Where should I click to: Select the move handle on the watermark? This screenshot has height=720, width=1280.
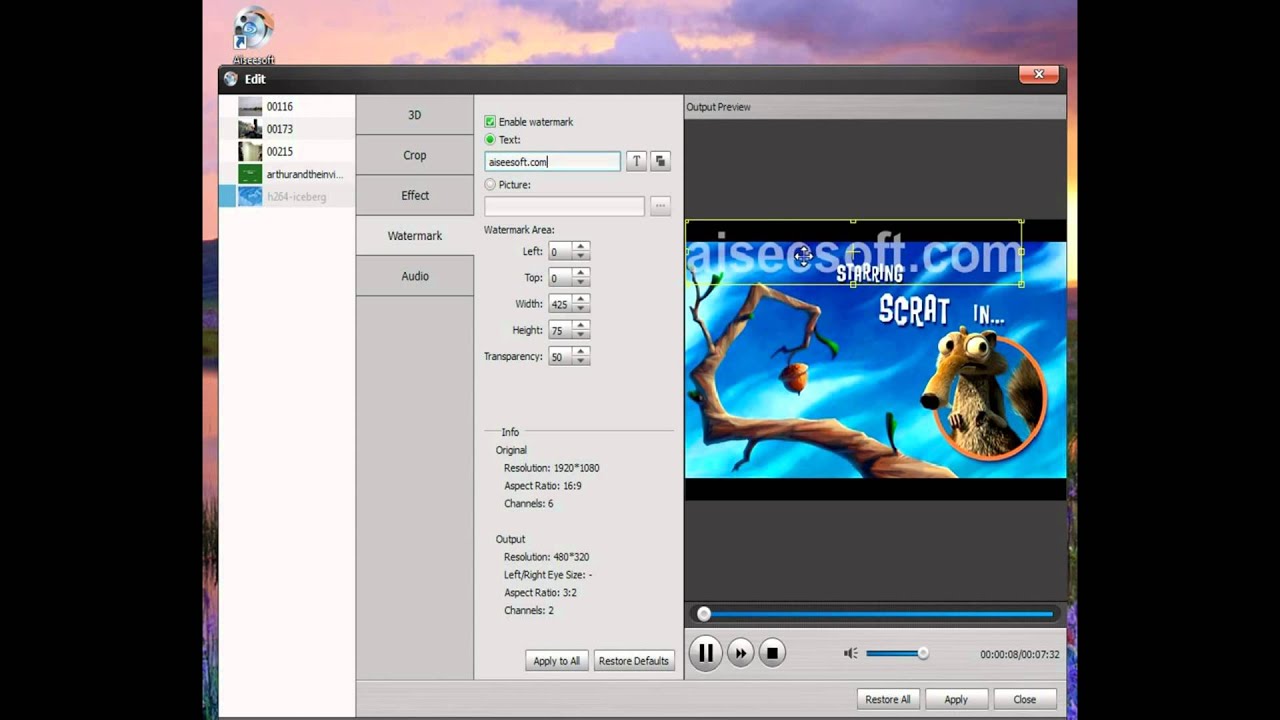click(803, 257)
